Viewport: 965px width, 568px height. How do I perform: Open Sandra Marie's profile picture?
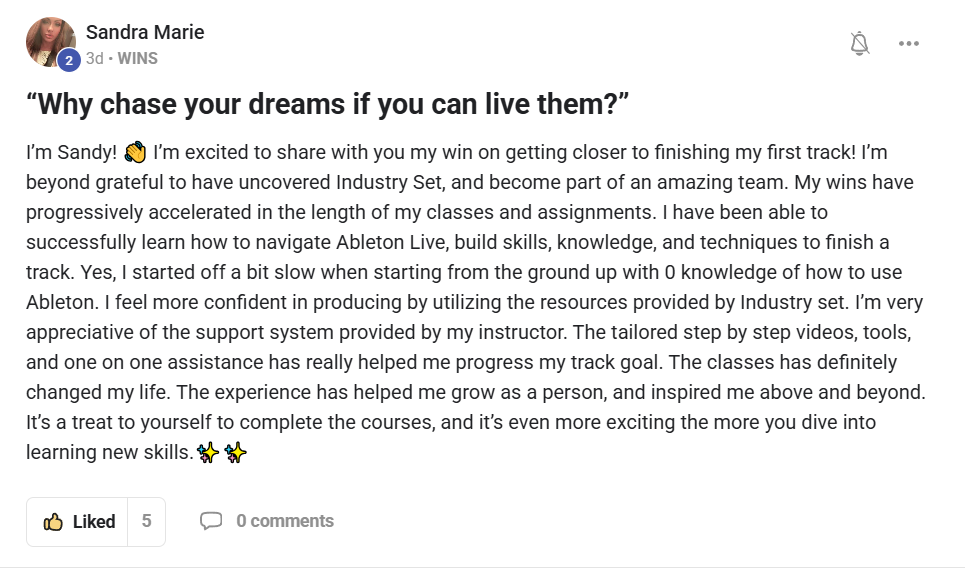[x=50, y=40]
